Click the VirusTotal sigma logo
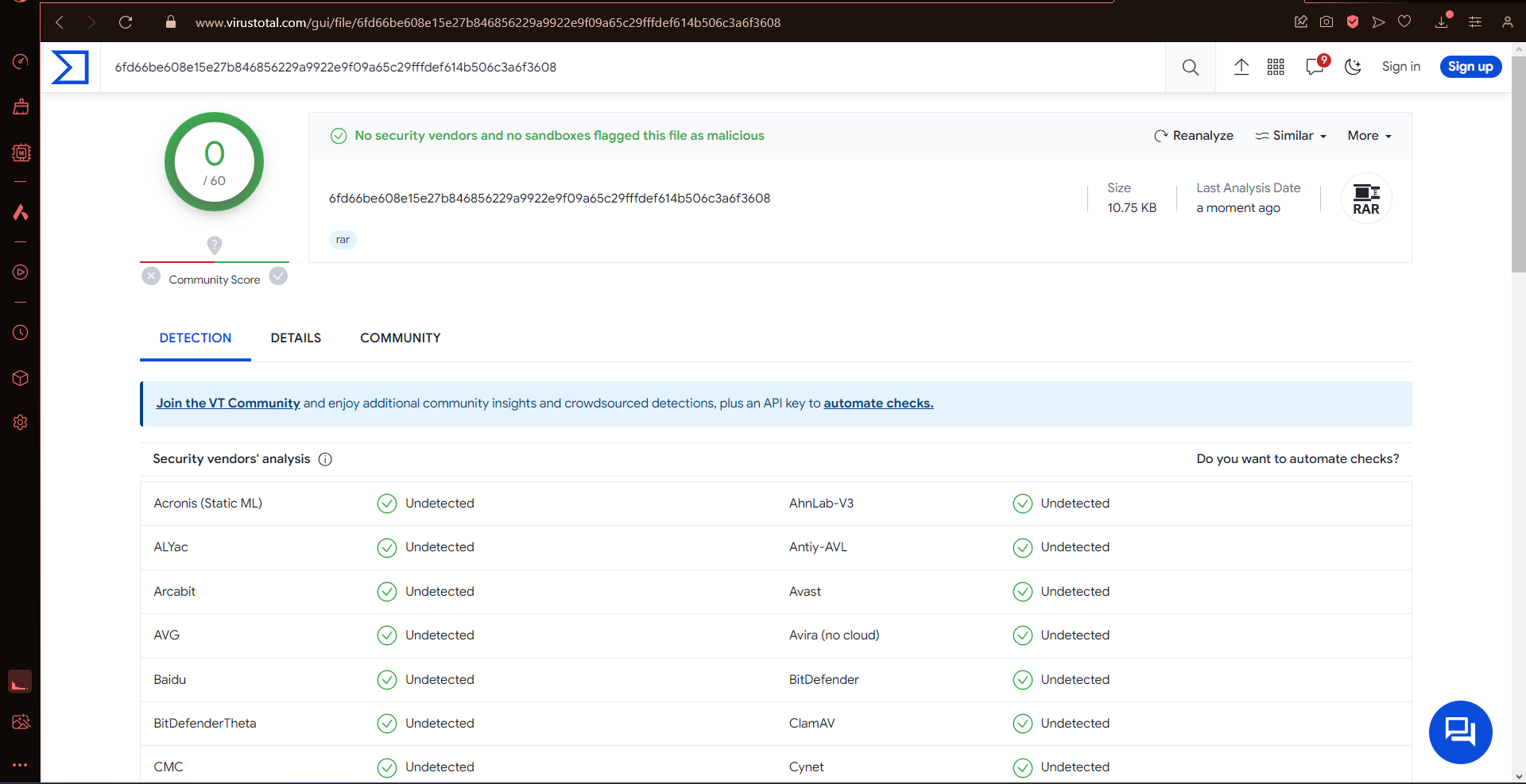 point(70,68)
